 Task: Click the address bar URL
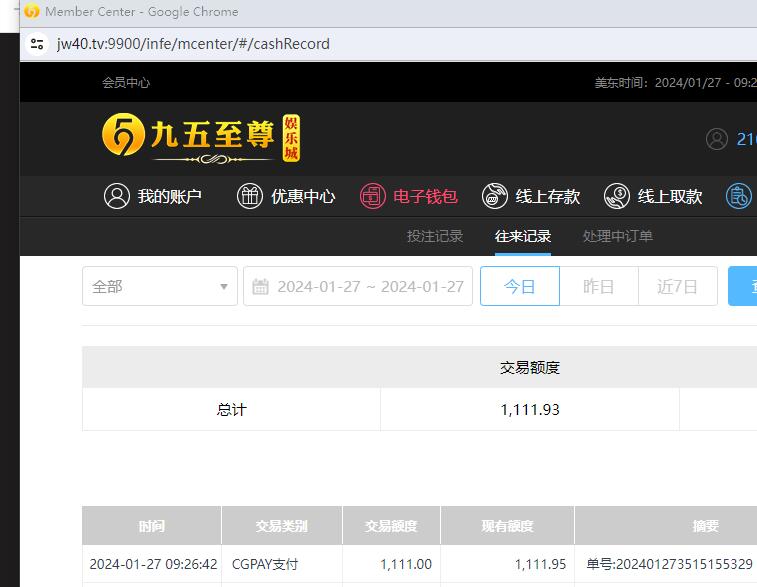[193, 44]
